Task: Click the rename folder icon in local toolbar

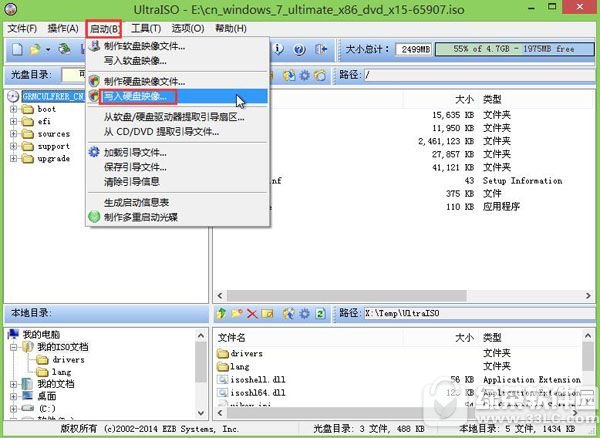Action: click(267, 314)
